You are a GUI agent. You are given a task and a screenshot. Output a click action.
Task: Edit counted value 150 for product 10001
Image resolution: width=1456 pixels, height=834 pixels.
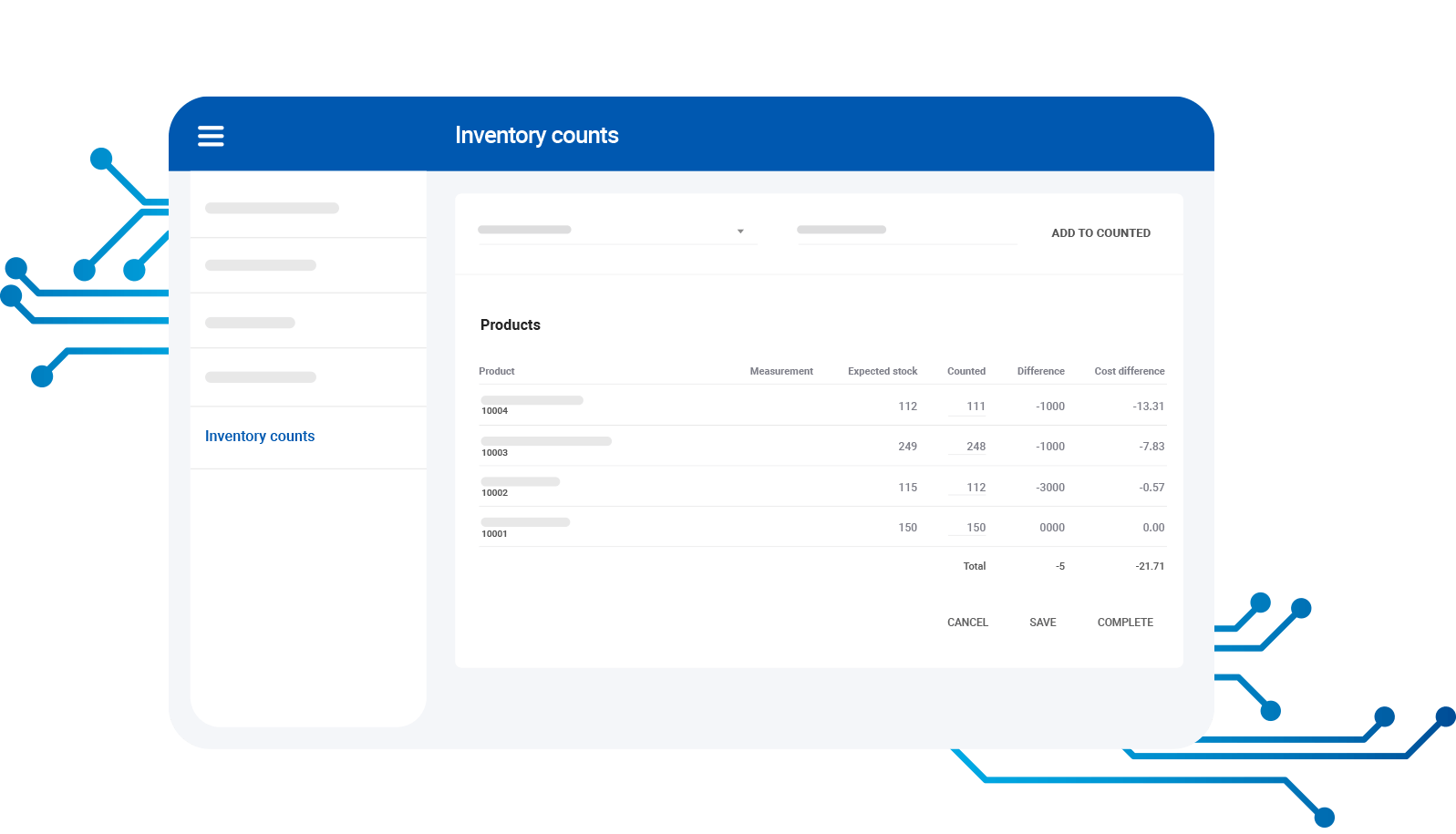[x=969, y=528]
